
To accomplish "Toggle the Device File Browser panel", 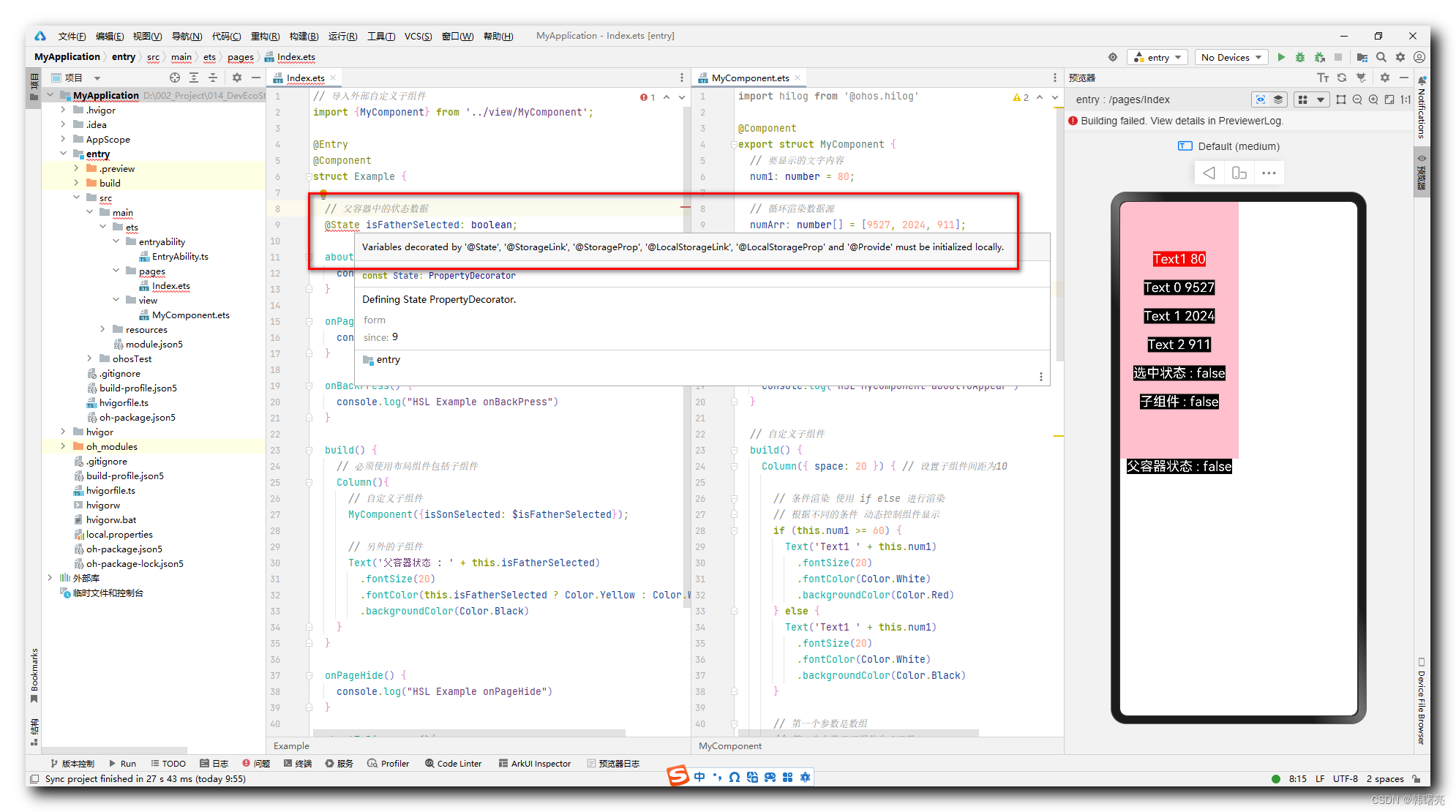I will [x=1422, y=702].
